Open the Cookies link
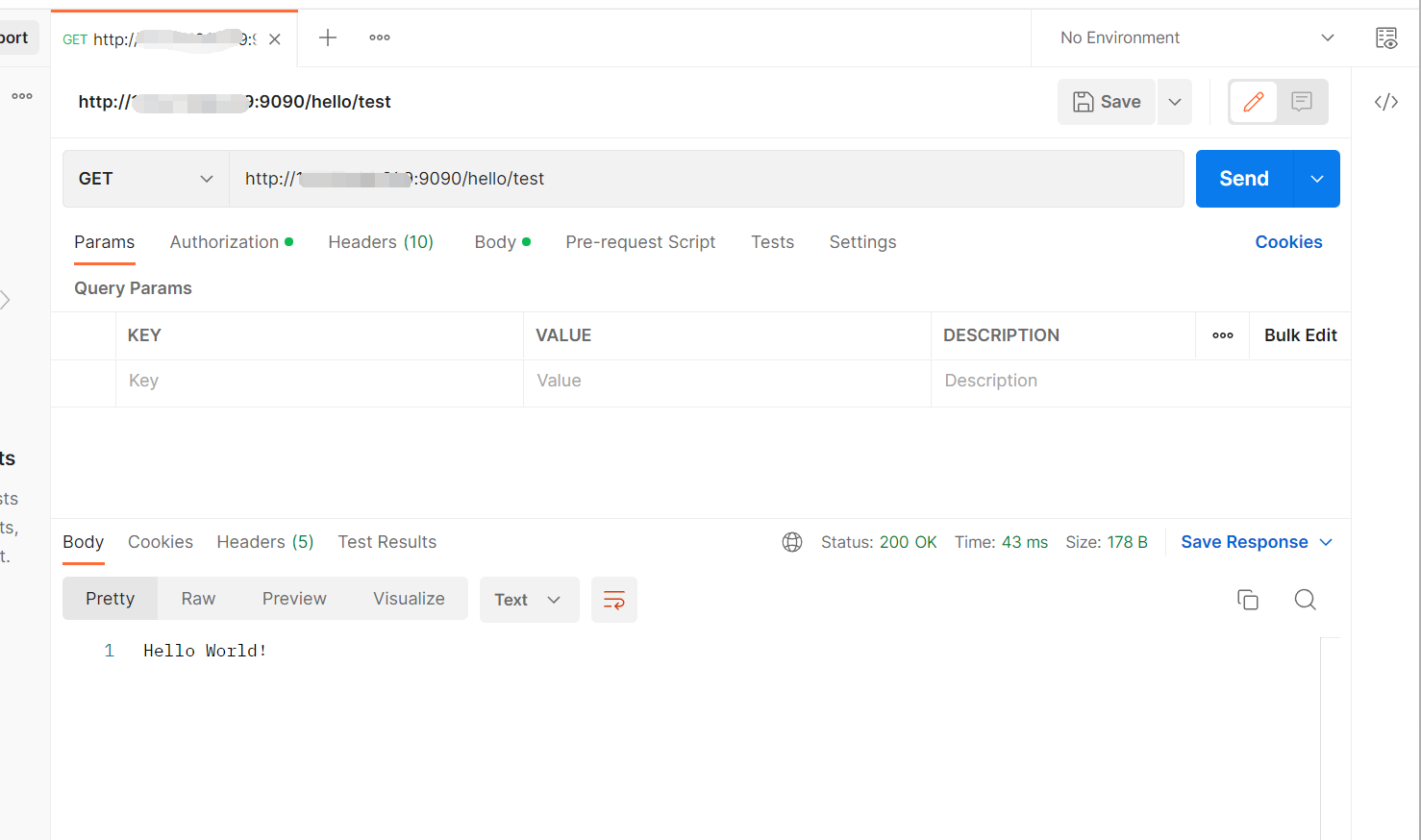This screenshot has width=1421, height=840. 1288,242
